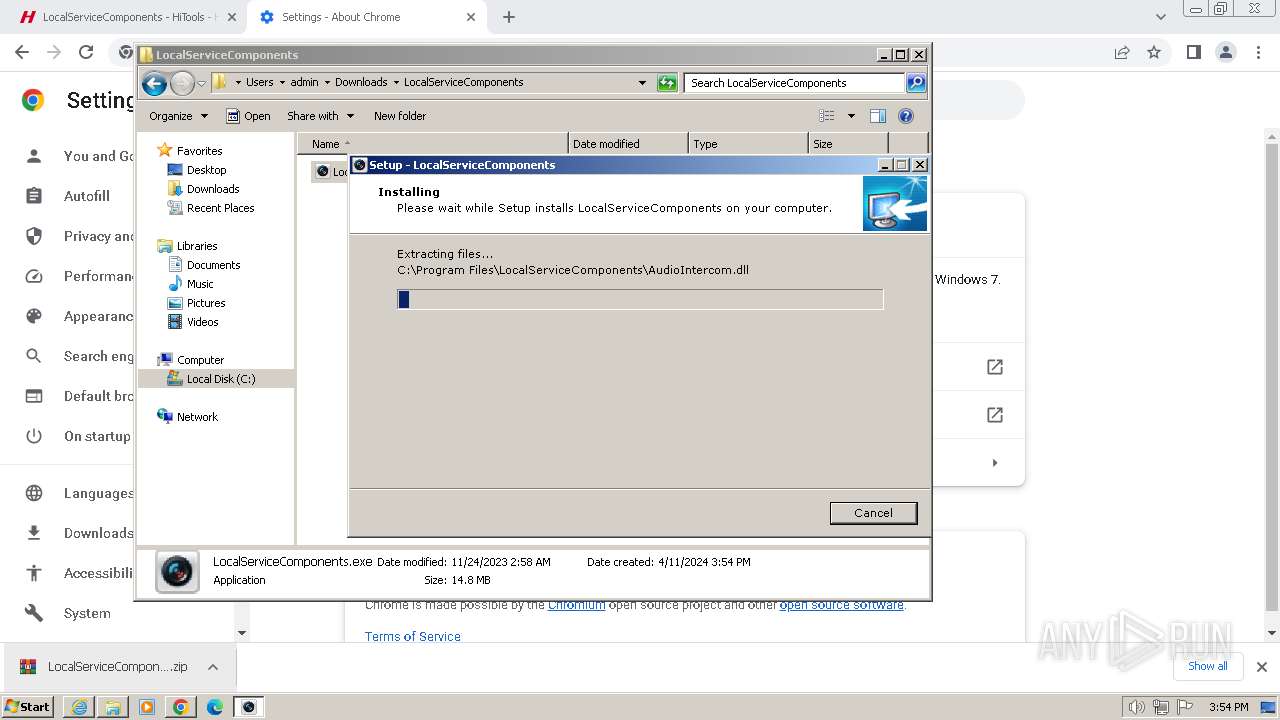Click the Explorer search magnifier button
The height and width of the screenshot is (720, 1280).
tap(916, 83)
